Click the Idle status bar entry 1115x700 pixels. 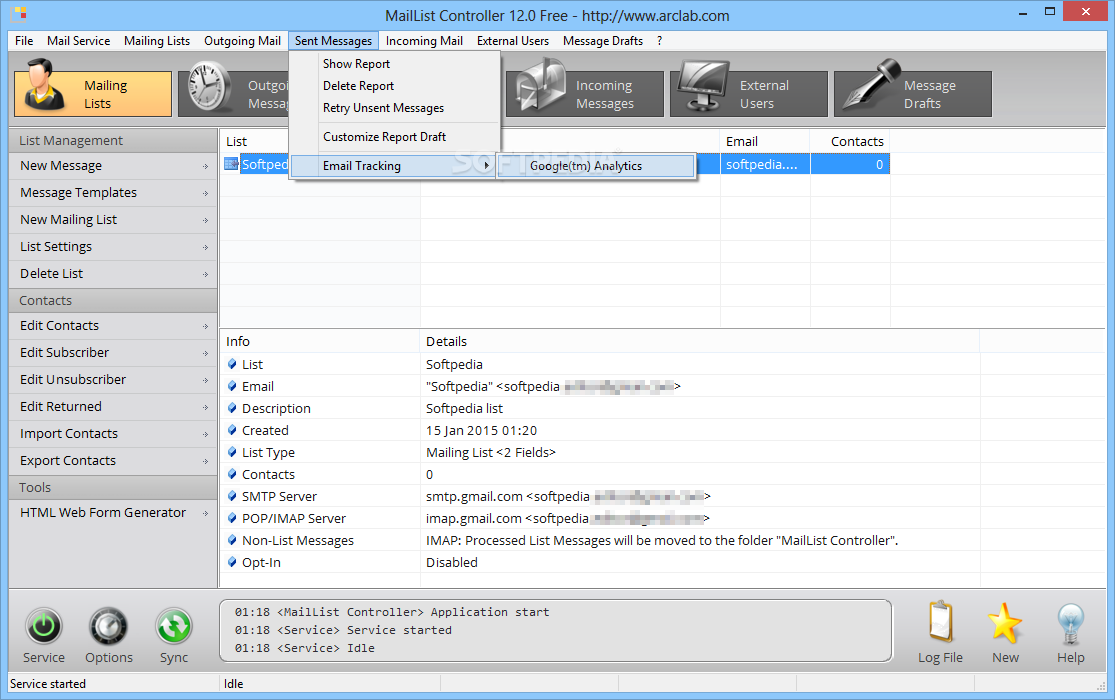(x=233, y=684)
